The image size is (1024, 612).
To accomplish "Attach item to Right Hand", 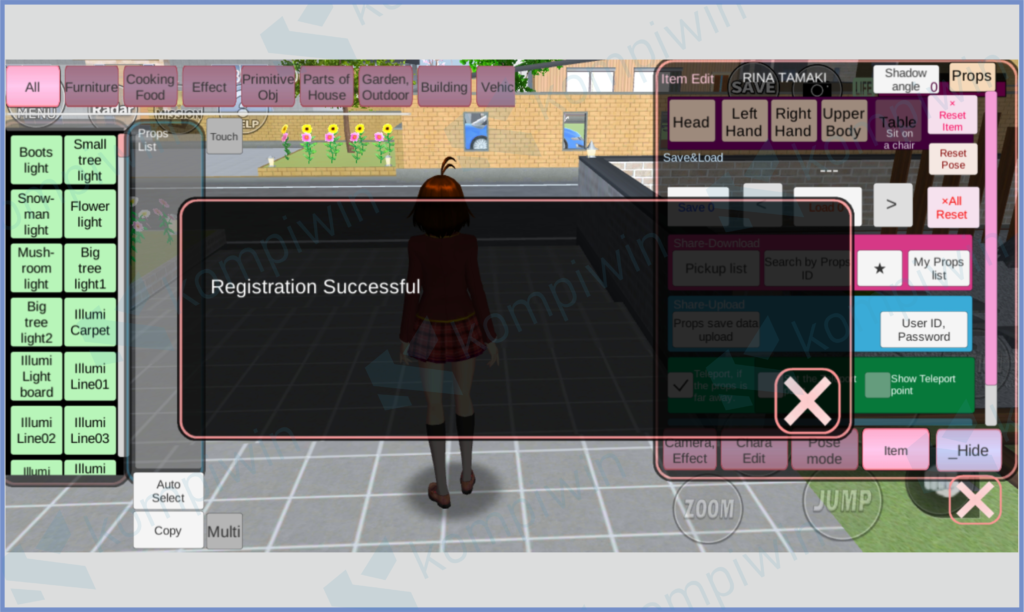I will [793, 121].
